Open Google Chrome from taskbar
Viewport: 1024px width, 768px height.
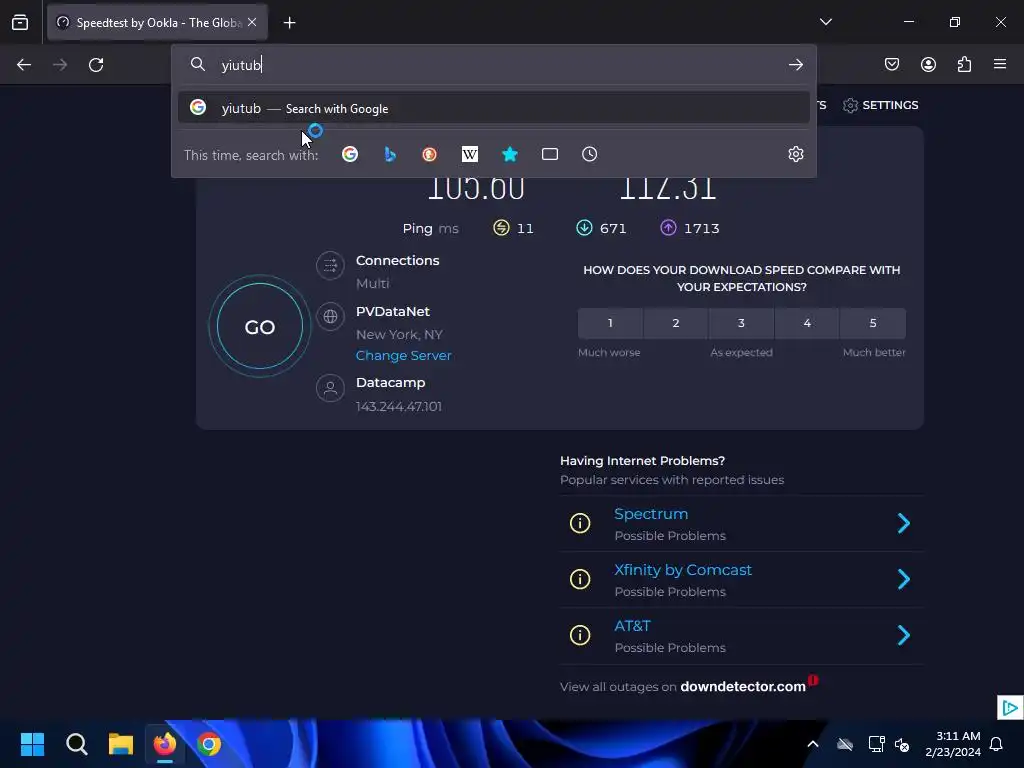(x=209, y=744)
